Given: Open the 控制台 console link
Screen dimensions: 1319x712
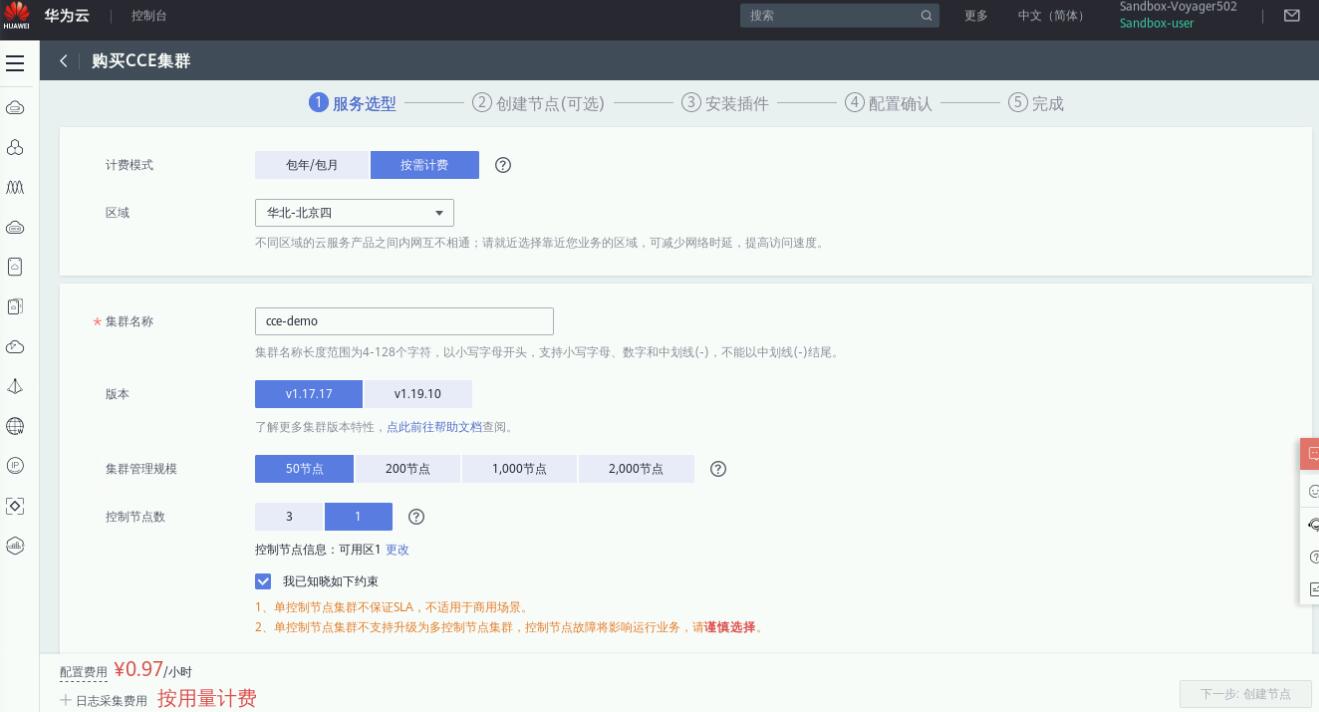Looking at the screenshot, I should pos(149,16).
